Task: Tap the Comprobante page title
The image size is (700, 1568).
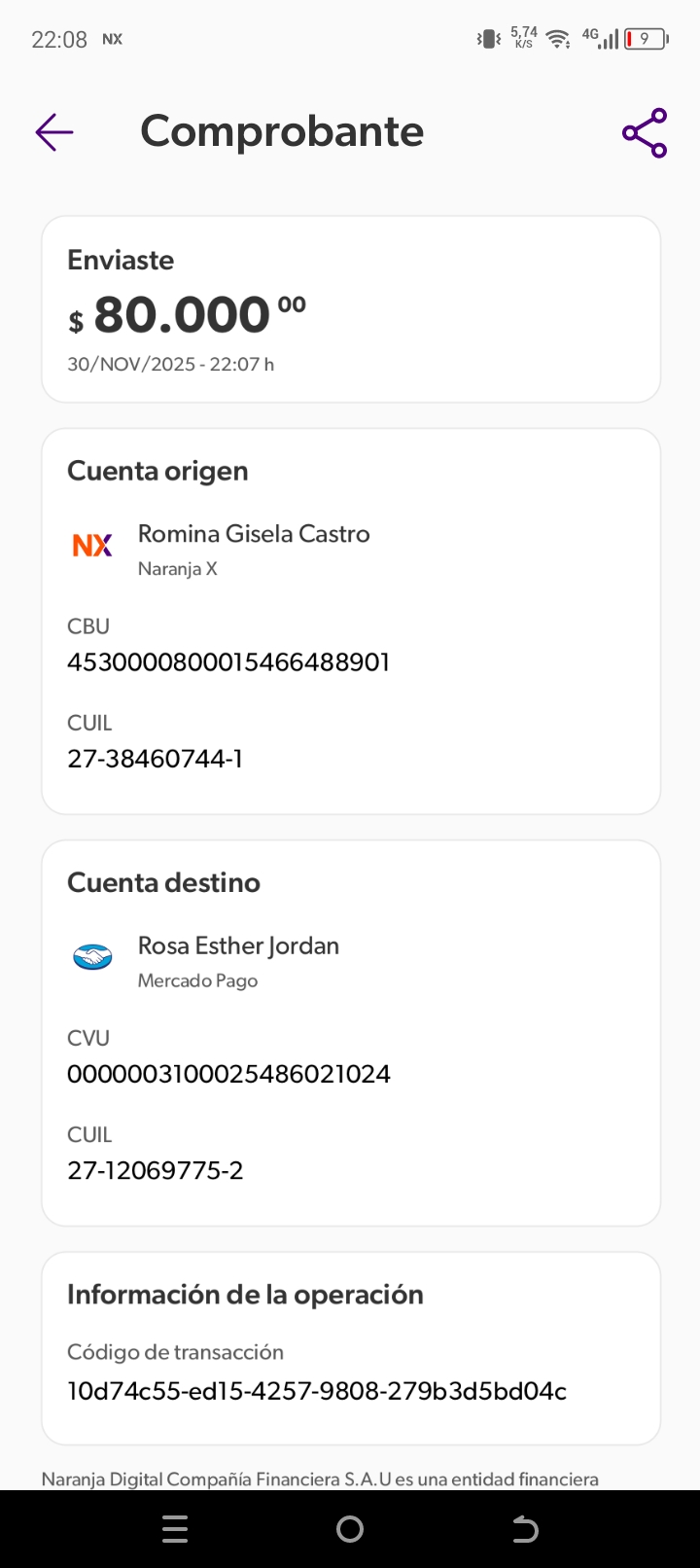Action: (x=282, y=131)
